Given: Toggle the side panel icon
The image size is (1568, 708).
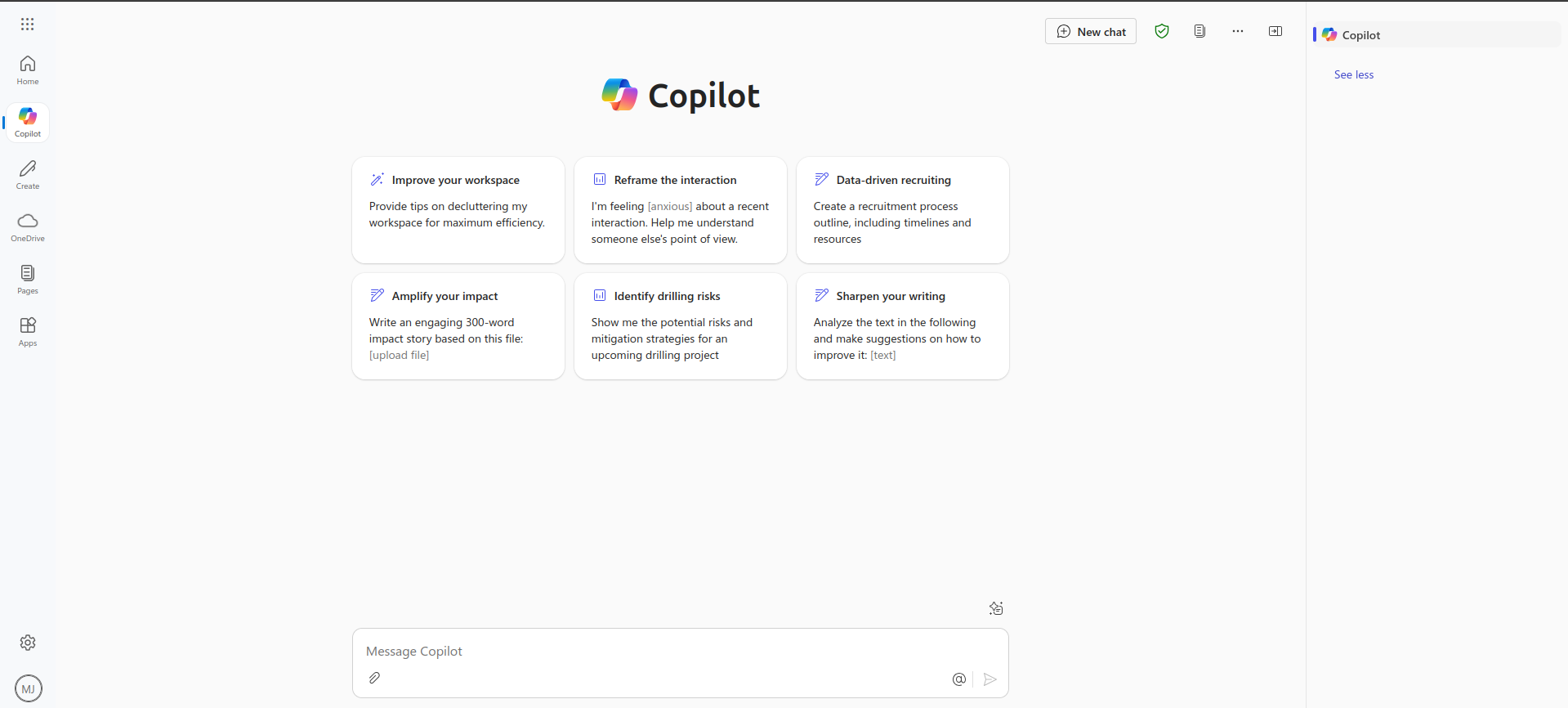Looking at the screenshot, I should pyautogui.click(x=1275, y=31).
